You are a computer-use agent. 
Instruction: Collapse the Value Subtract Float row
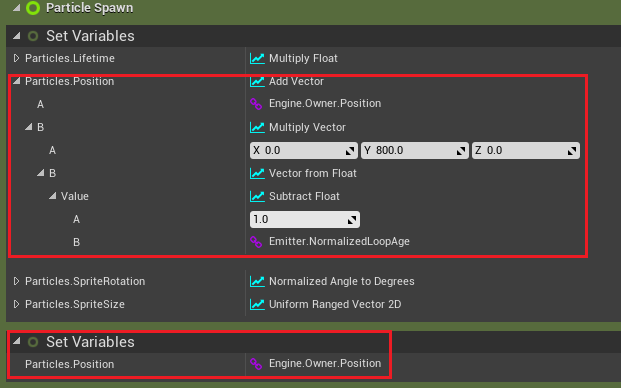click(x=52, y=196)
